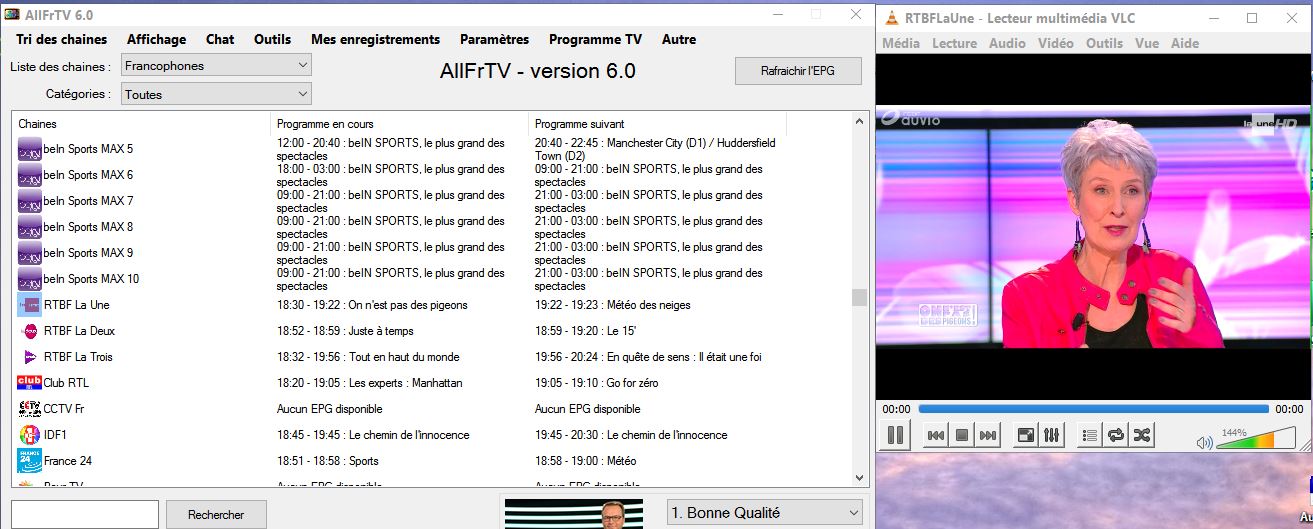
Task: Open the VLC Audio menu
Action: [x=1007, y=43]
